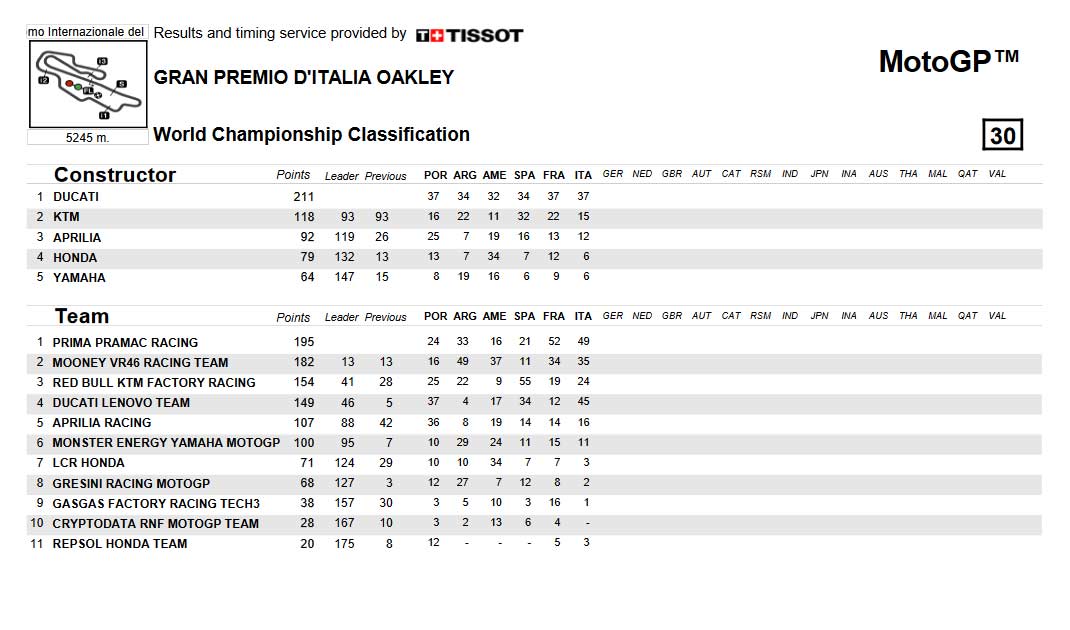This screenshot has width=1070, height=630.
Task: Click the Constructor table's GER race column header
Action: 613,174
